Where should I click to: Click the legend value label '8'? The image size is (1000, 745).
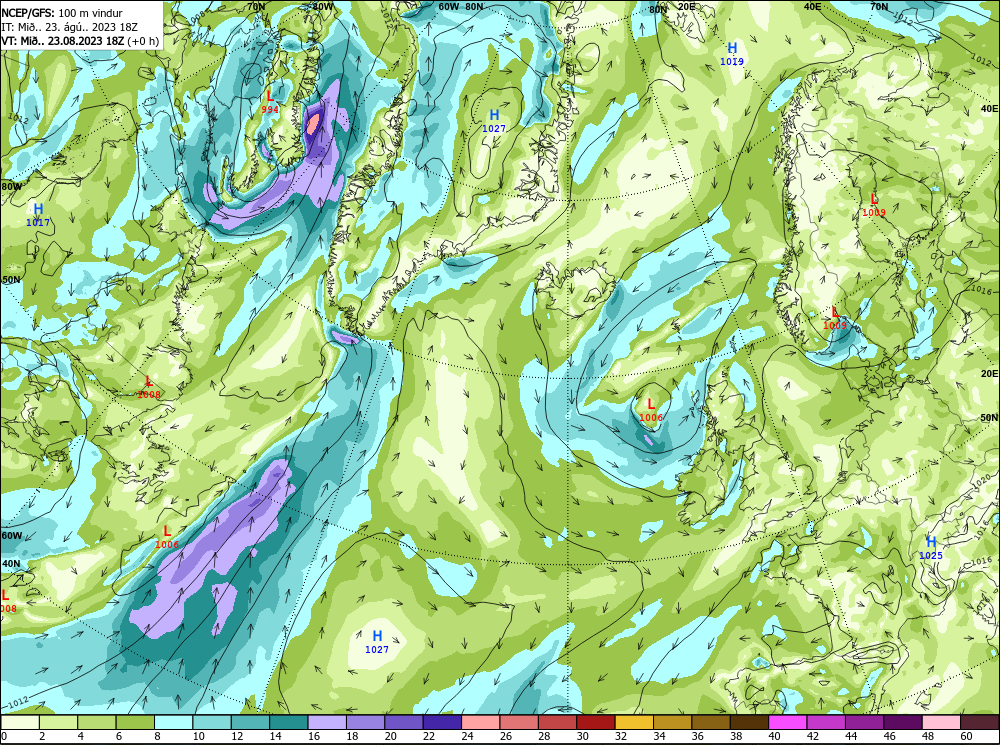[x=158, y=737]
